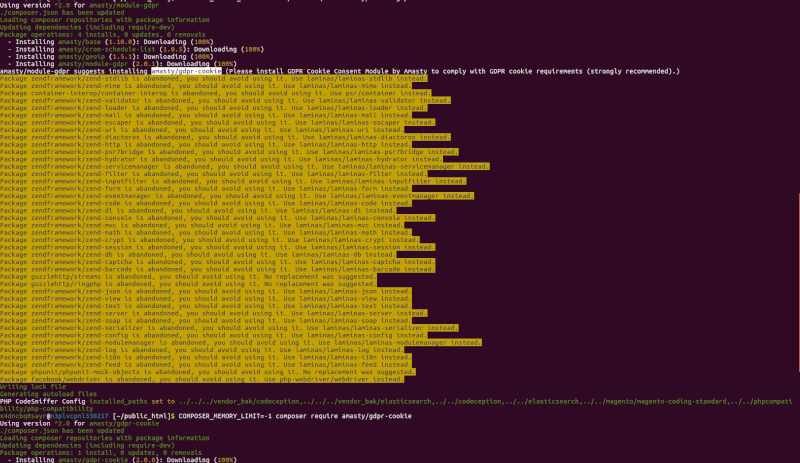Click the "Installing amasty/module-gdpr (2.0.1)" line
Viewport: 800px width, 463px height.
[122, 64]
